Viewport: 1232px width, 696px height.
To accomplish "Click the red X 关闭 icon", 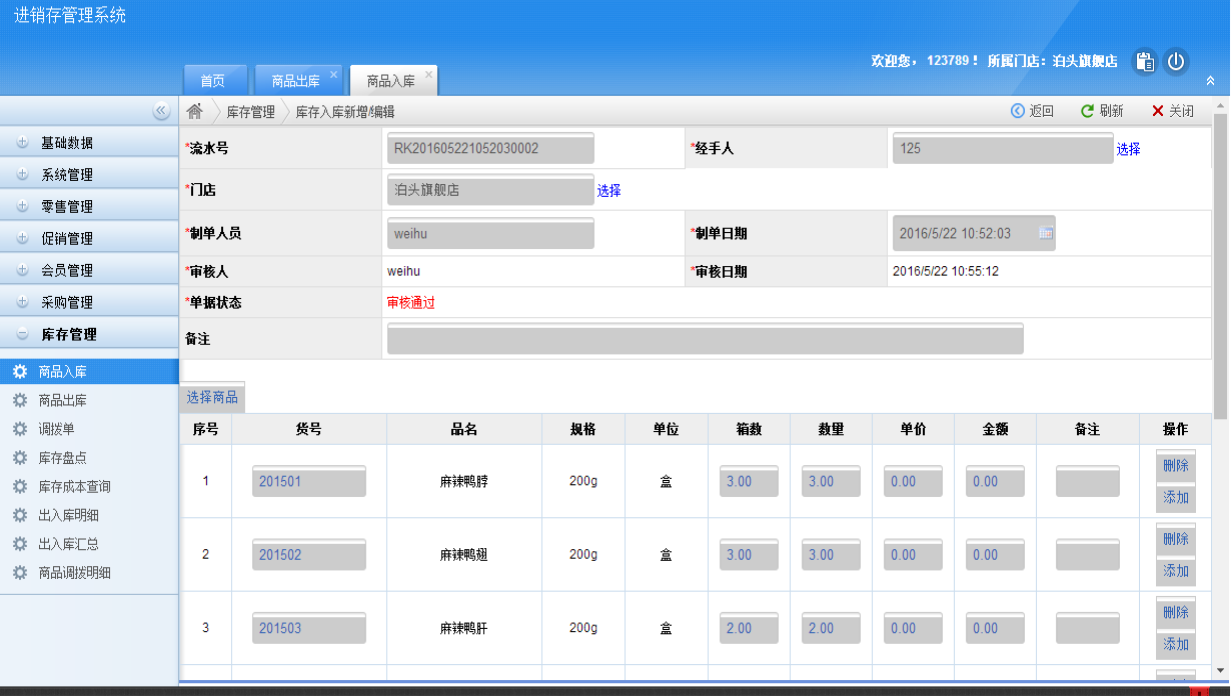I will [1158, 111].
